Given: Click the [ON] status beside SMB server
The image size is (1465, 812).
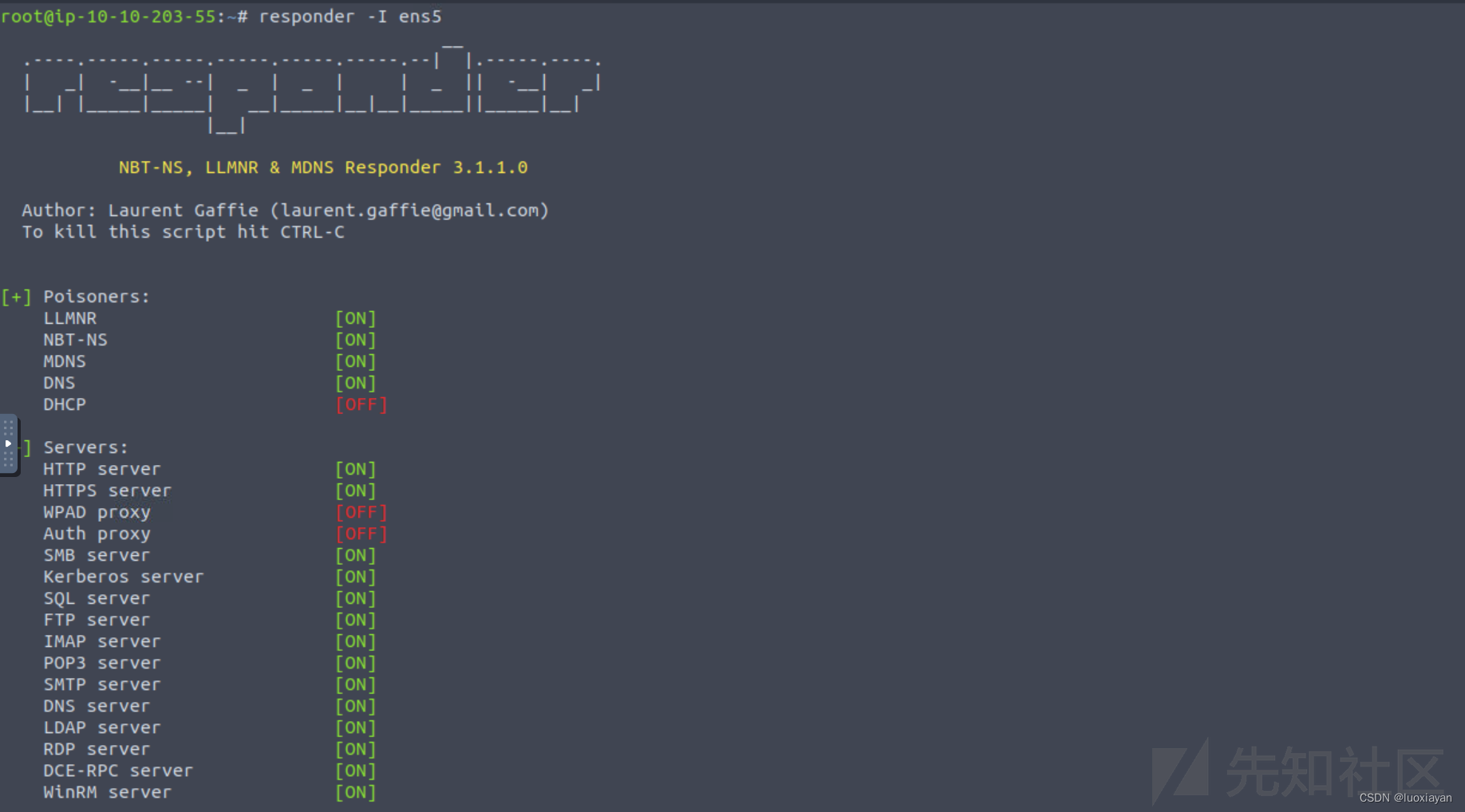Looking at the screenshot, I should [355, 555].
